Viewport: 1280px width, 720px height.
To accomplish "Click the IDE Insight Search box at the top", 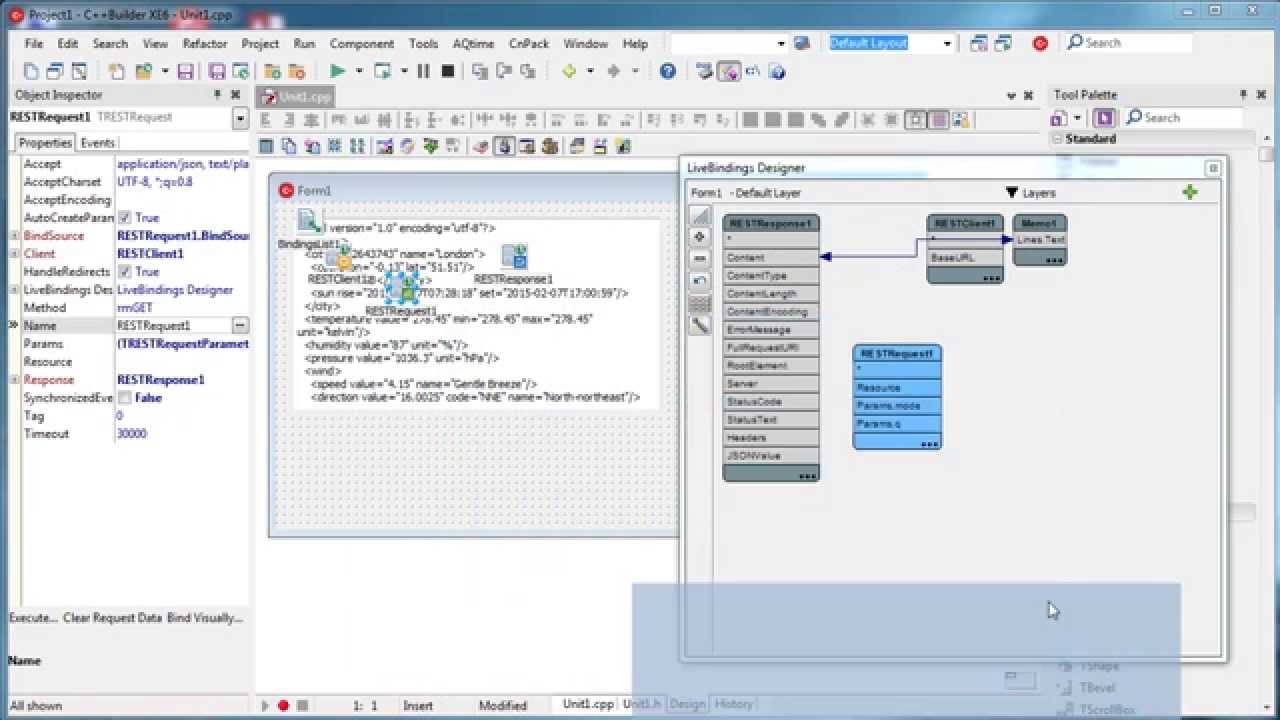I will coord(1128,43).
